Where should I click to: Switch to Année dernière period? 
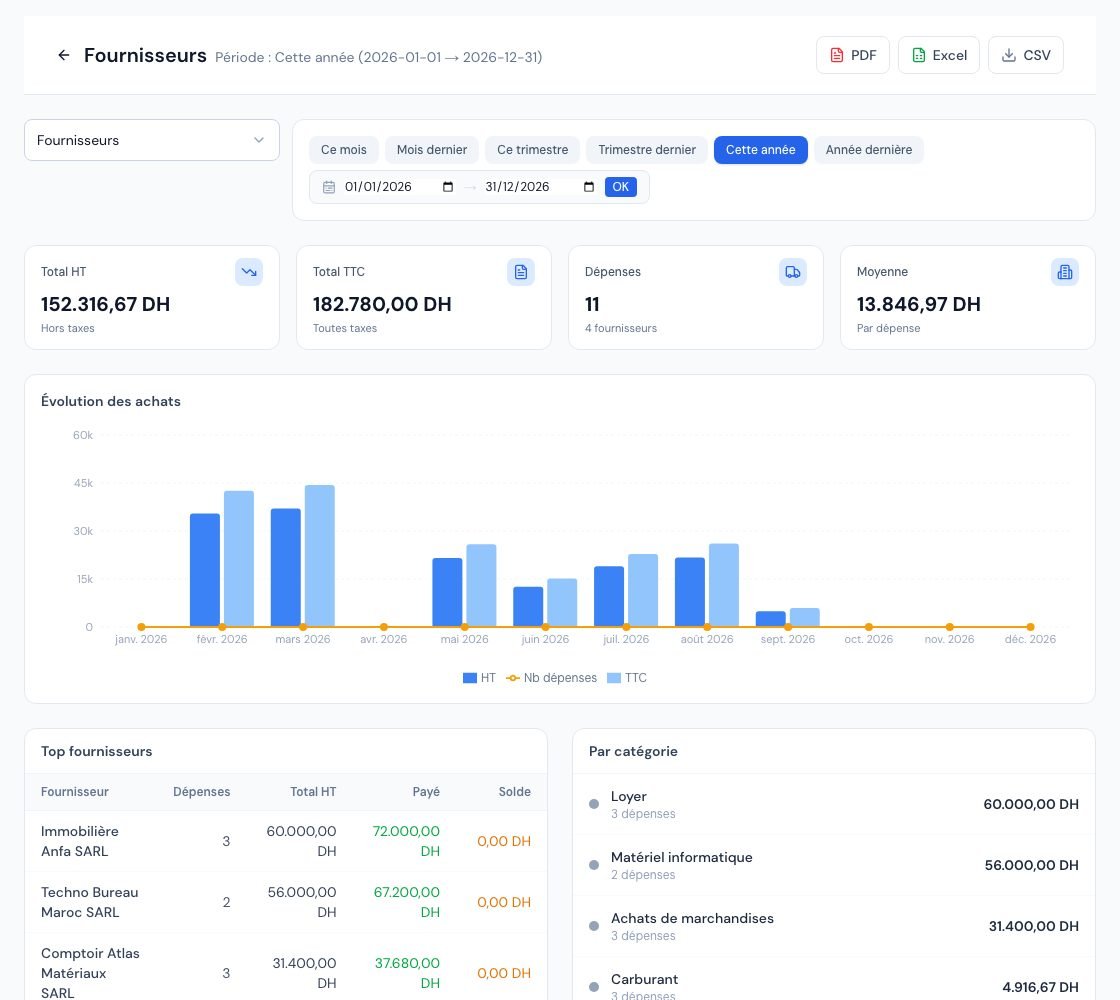tap(869, 150)
